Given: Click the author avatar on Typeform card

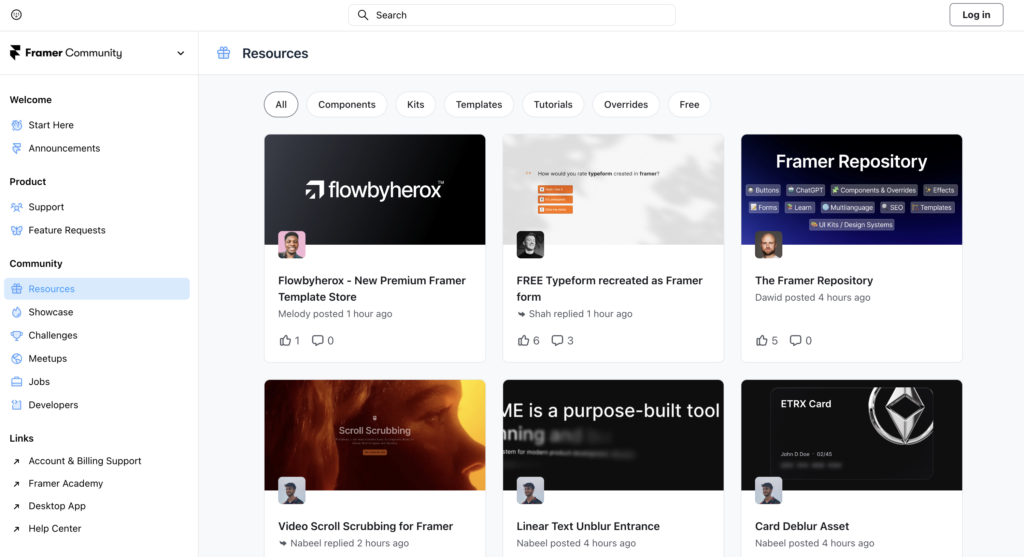Looking at the screenshot, I should (x=530, y=245).
